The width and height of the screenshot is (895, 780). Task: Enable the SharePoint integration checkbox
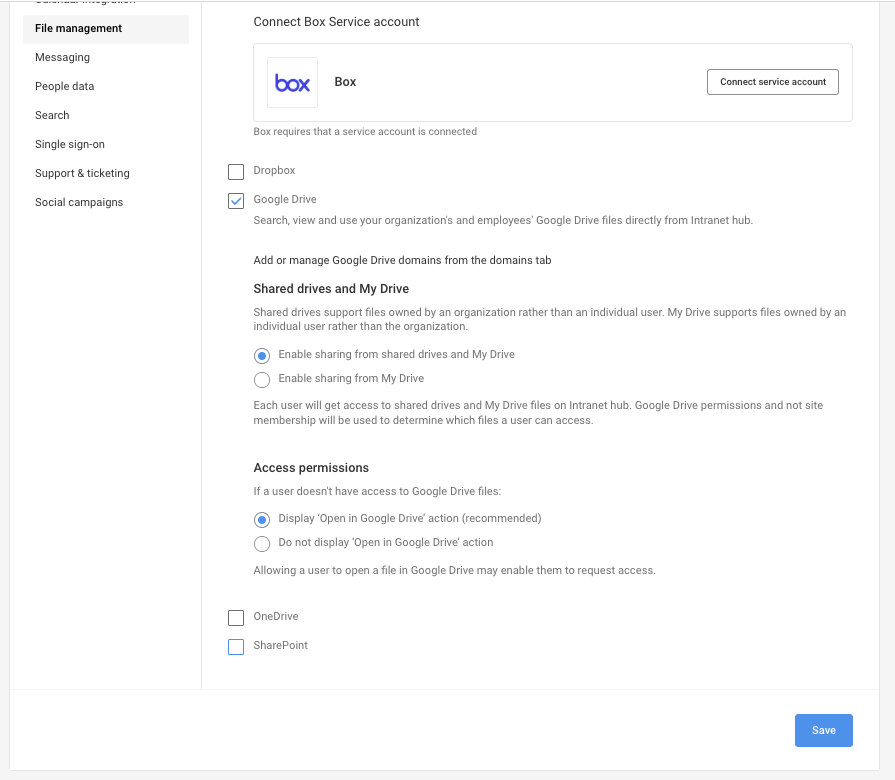pyautogui.click(x=236, y=646)
